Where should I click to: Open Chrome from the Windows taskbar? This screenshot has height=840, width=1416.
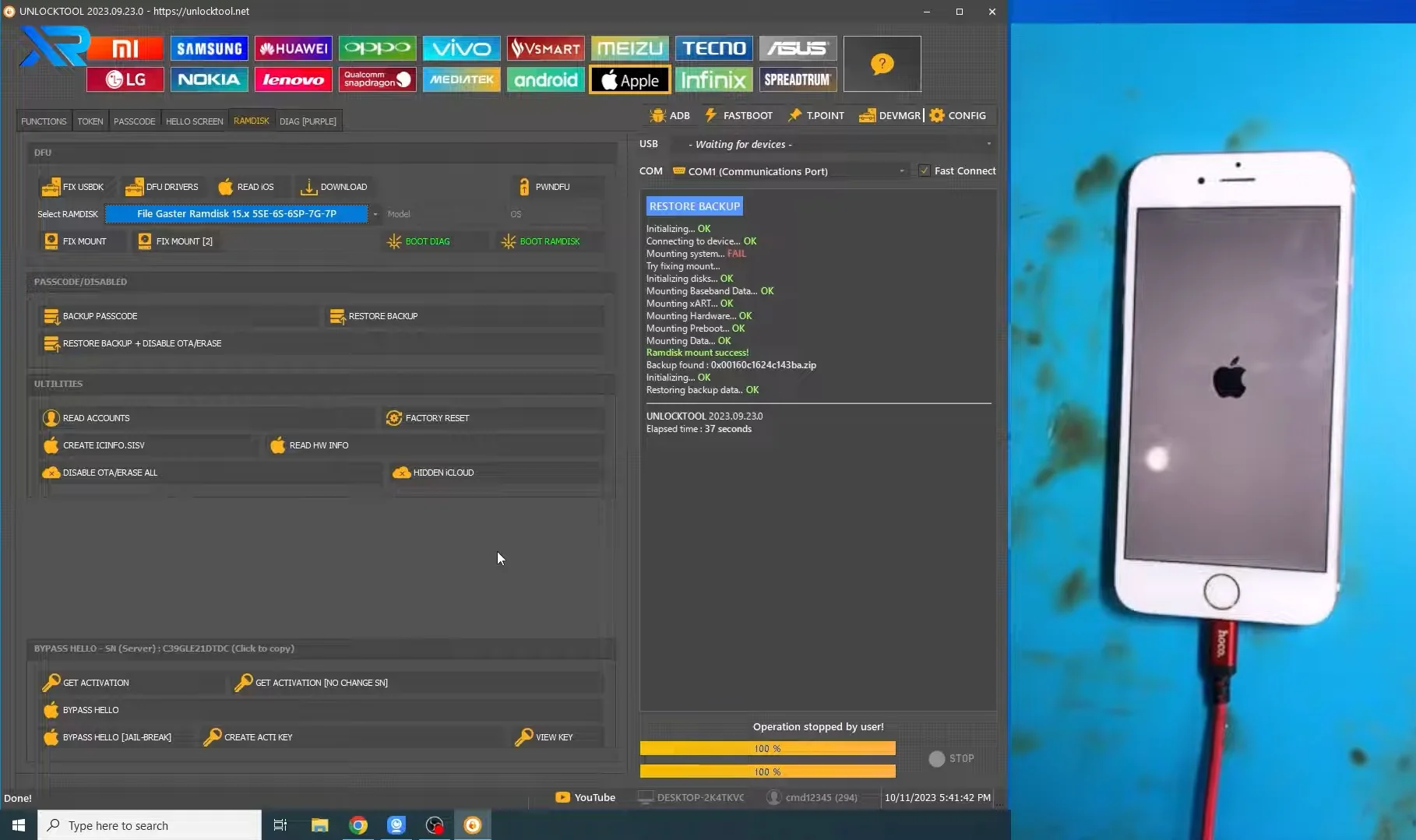point(358,825)
